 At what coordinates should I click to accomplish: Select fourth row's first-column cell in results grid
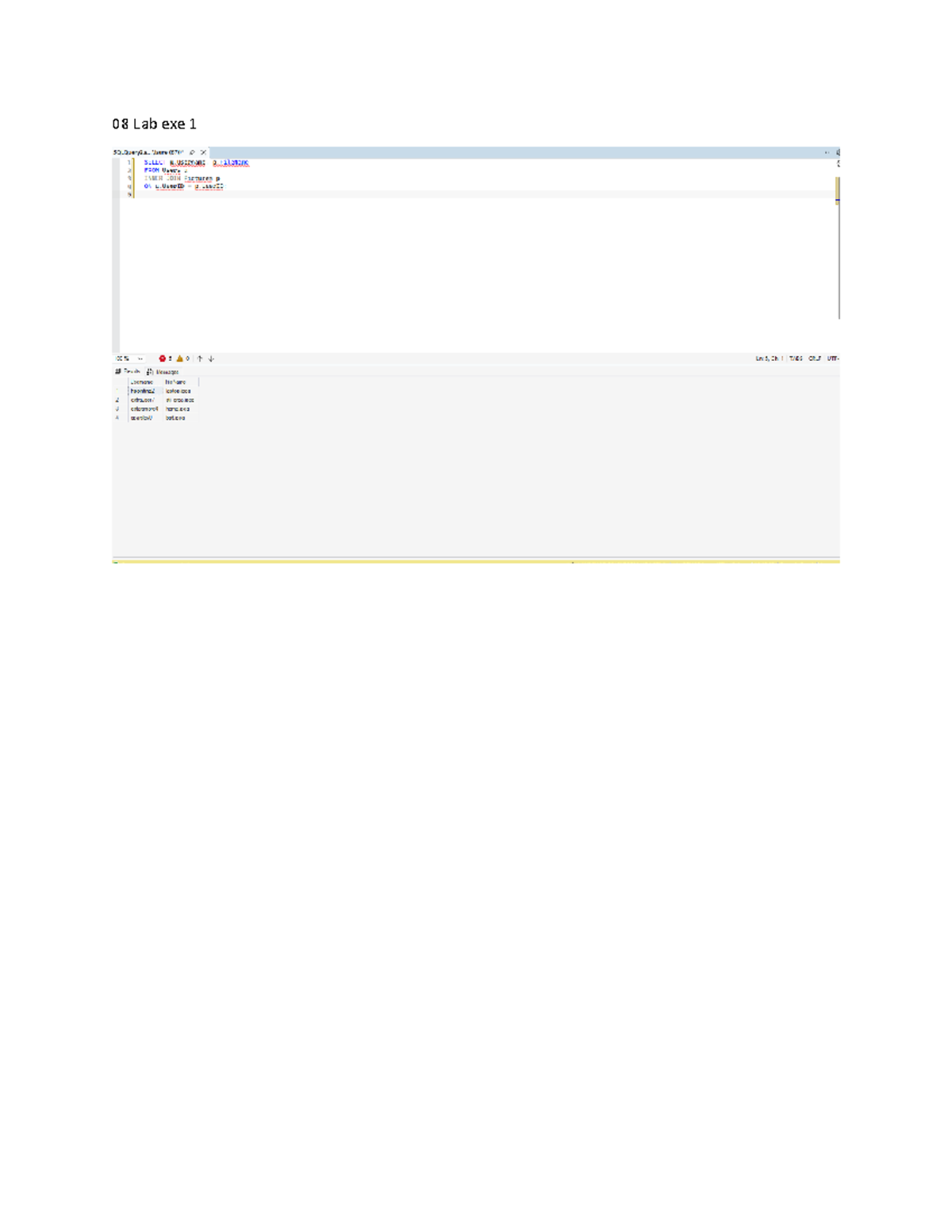tap(145, 417)
